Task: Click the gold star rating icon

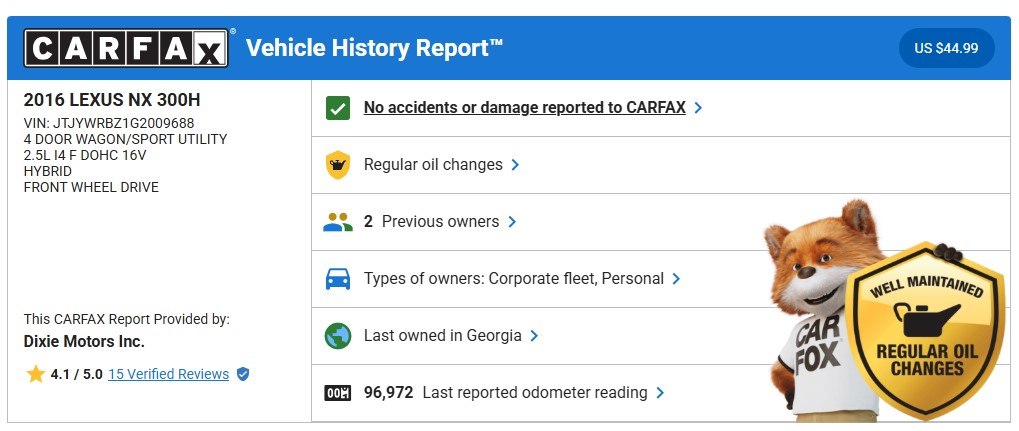Action: (36, 374)
